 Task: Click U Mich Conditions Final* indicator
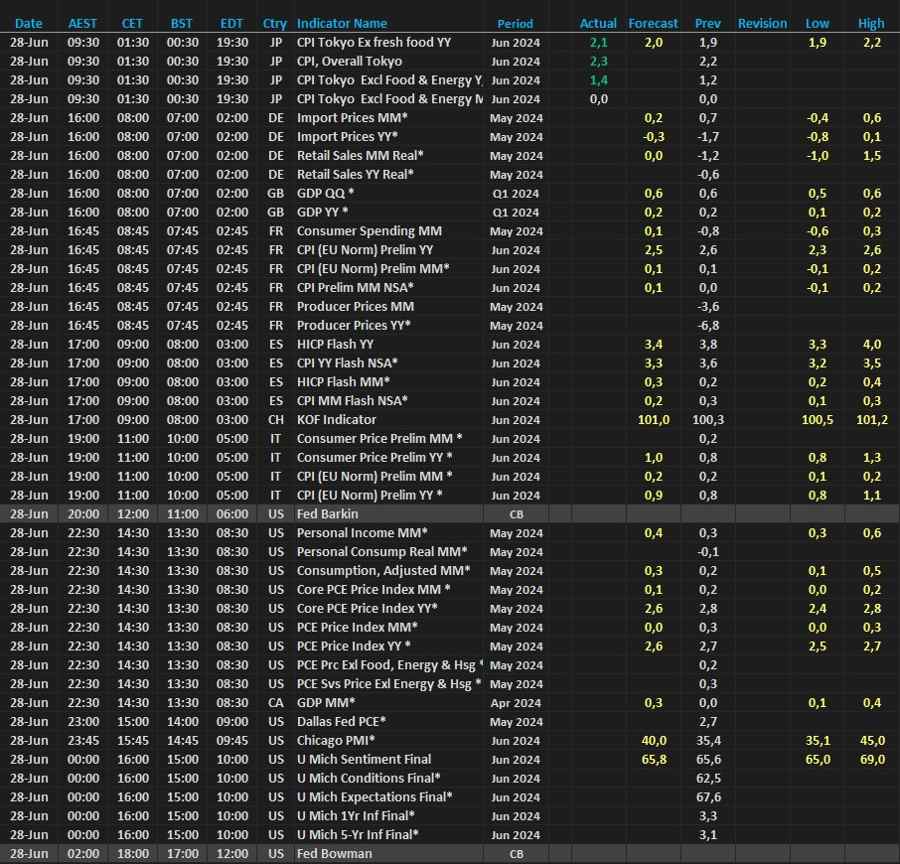tap(368, 778)
